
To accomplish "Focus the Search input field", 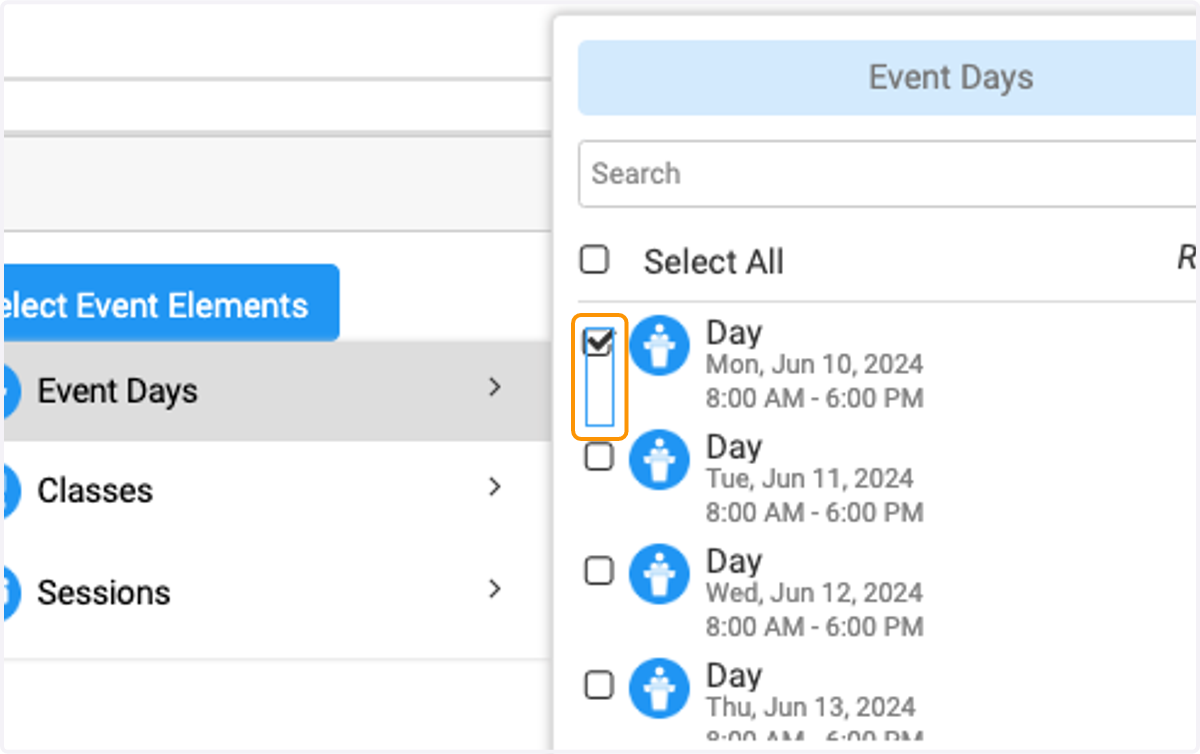I will click(x=888, y=173).
